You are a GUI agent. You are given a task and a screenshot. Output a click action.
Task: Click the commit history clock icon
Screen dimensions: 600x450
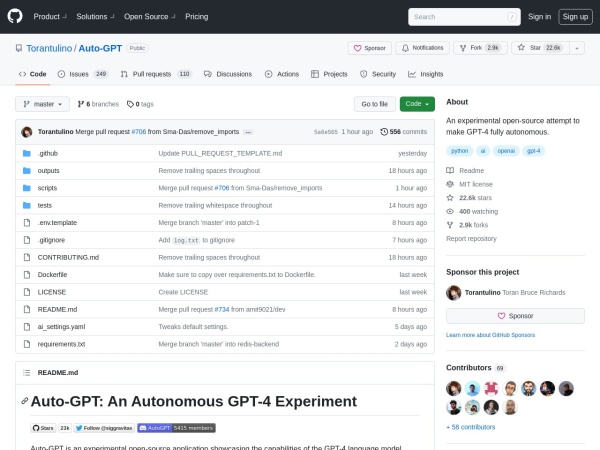pyautogui.click(x=384, y=131)
